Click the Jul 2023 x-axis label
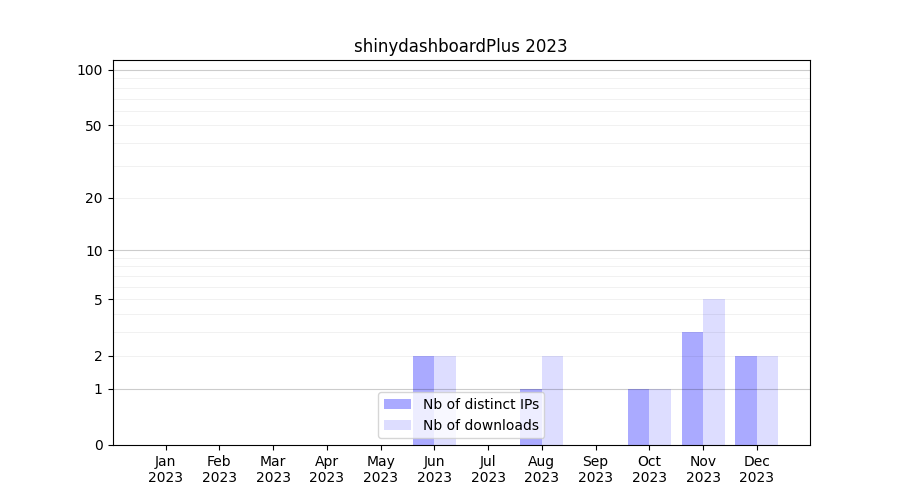900x500 pixels. click(488, 469)
